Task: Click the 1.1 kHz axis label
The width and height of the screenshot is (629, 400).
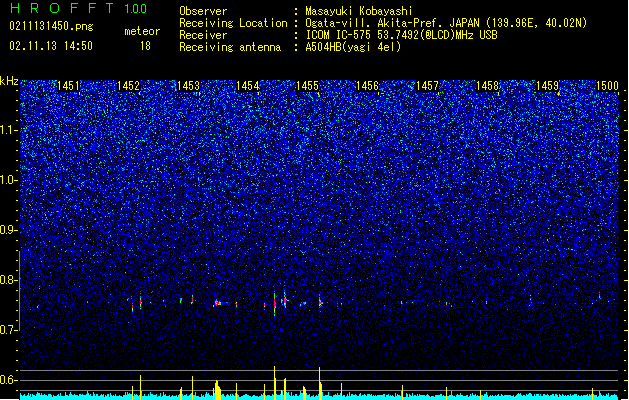Action: (8, 130)
